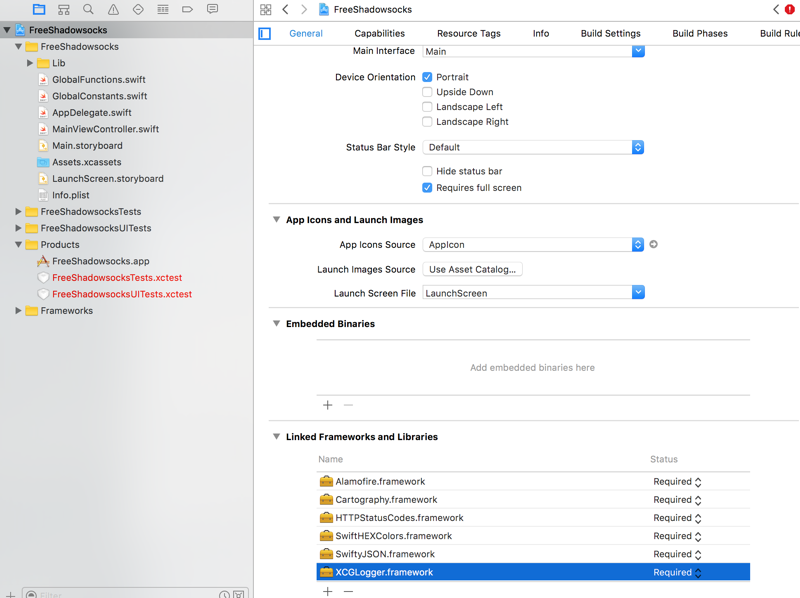This screenshot has height=598, width=800.
Task: Select FreeShadowsocksUITests.xctest product
Action: tap(122, 294)
